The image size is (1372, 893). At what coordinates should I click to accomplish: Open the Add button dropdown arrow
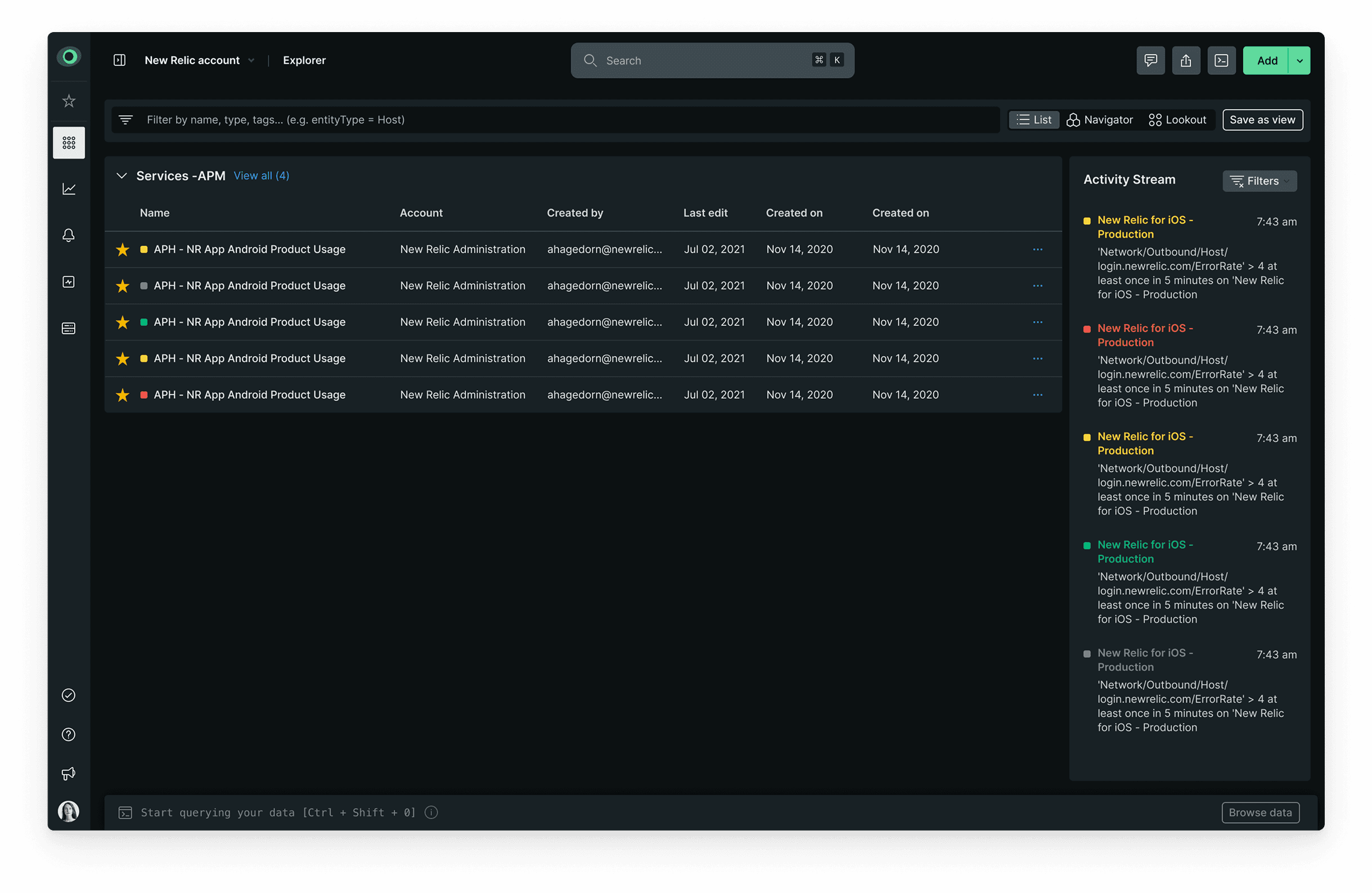tap(1299, 61)
